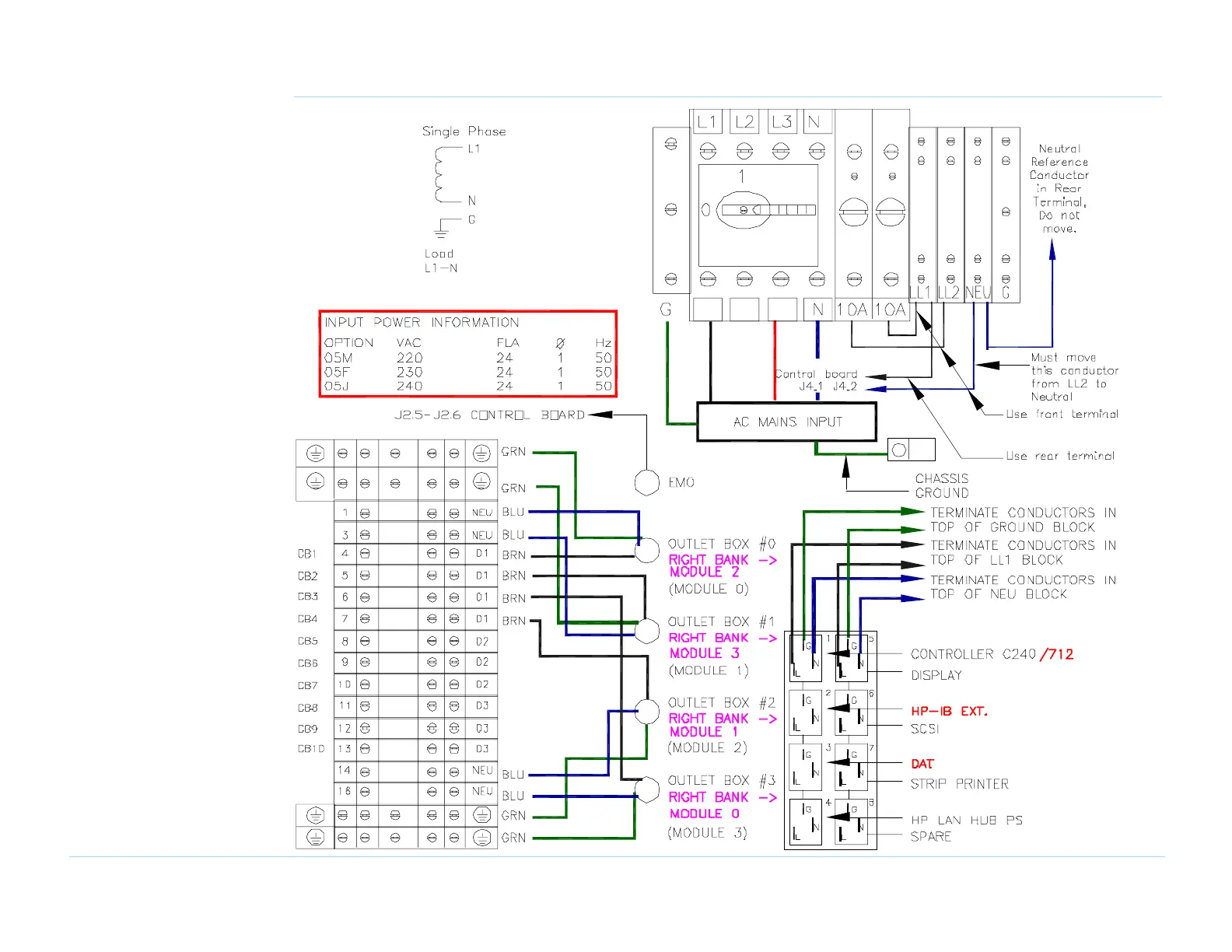Click the red 'DAT' label
The width and height of the screenshot is (1232, 952).
(922, 764)
